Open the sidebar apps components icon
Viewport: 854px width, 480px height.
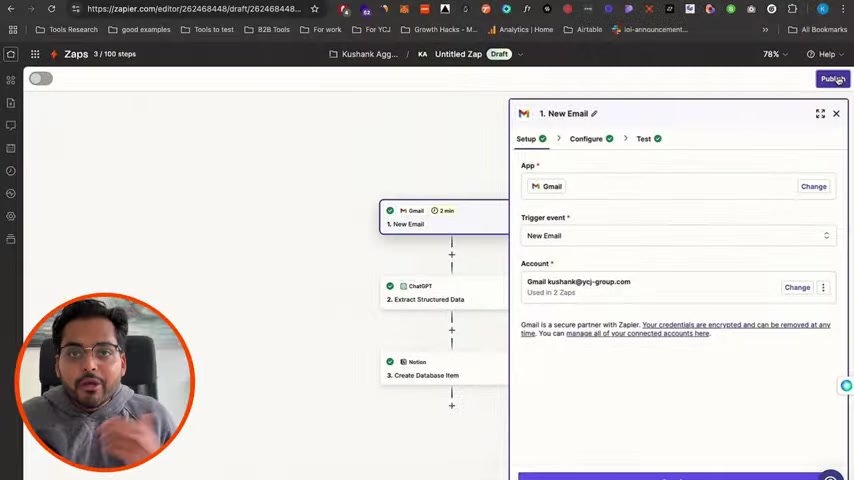pos(11,80)
